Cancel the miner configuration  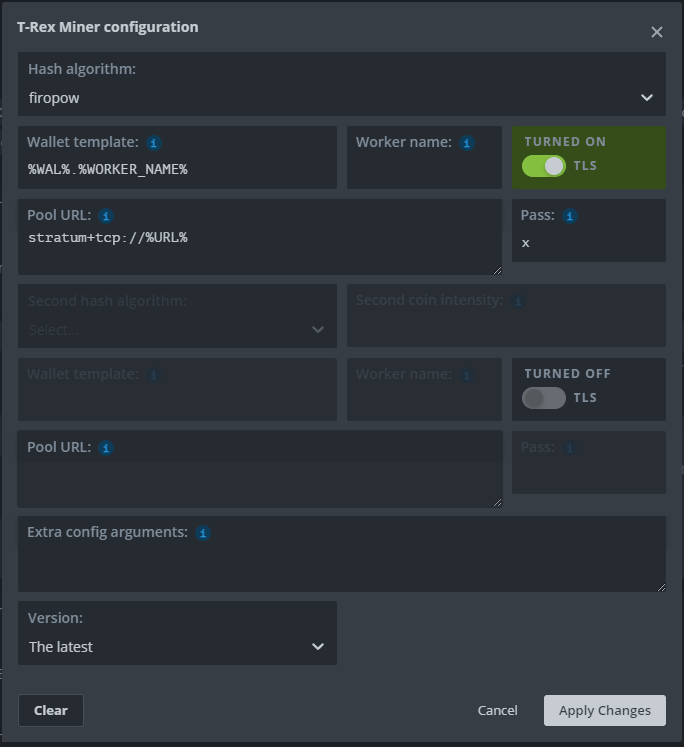point(497,710)
